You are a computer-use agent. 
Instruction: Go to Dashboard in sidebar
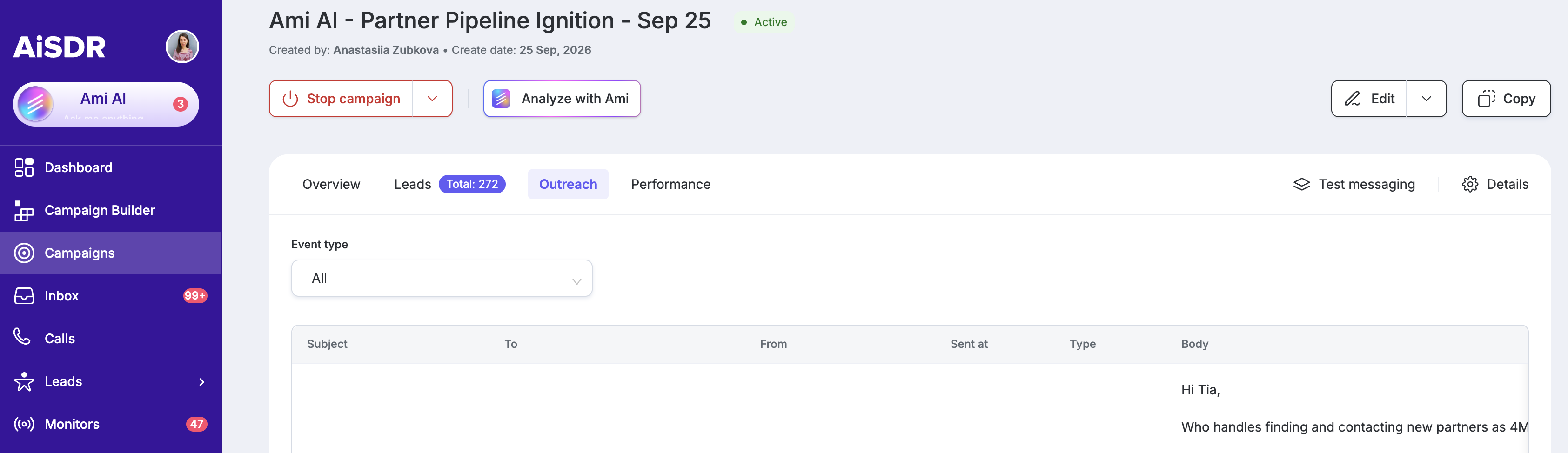[x=111, y=167]
